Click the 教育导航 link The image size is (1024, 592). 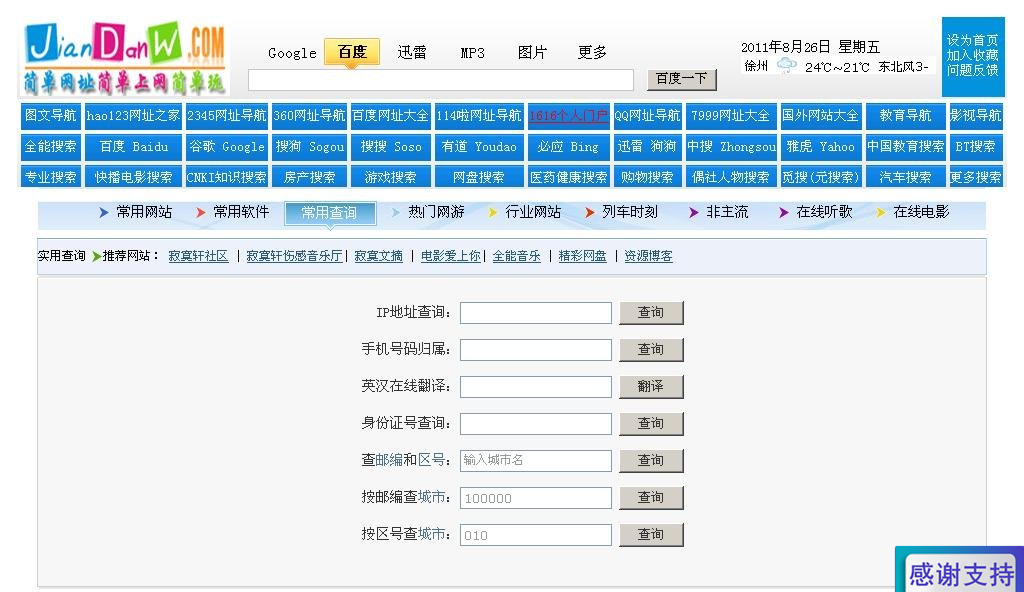point(905,116)
